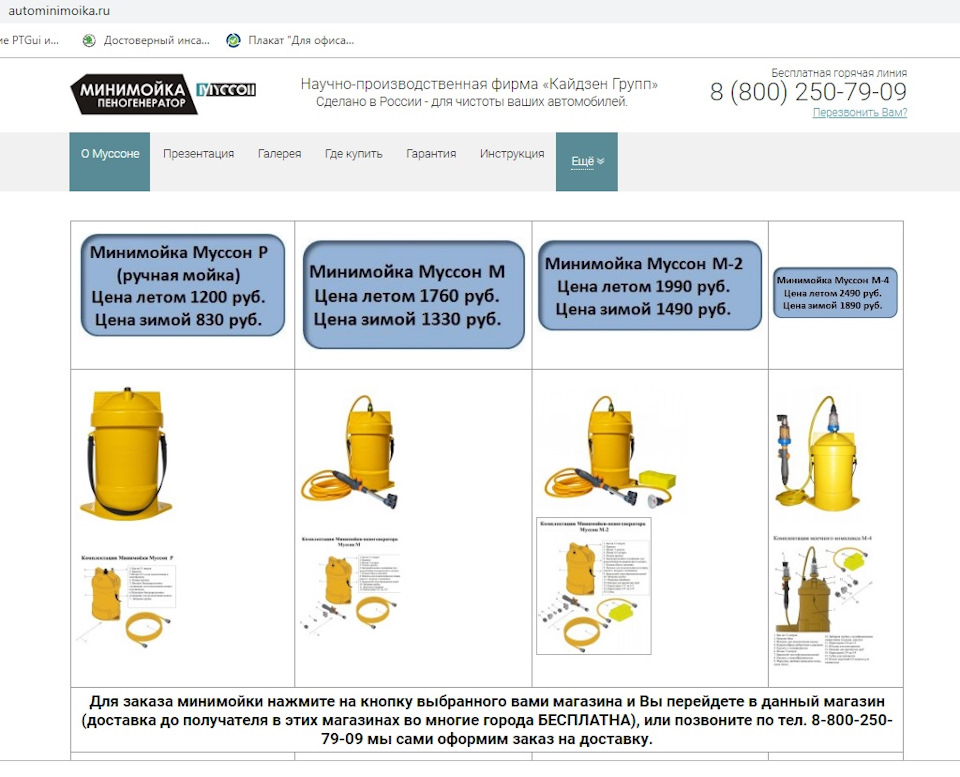Open the Муссон Р yellow tank photo
The width and height of the screenshot is (960, 777).
pos(126,453)
